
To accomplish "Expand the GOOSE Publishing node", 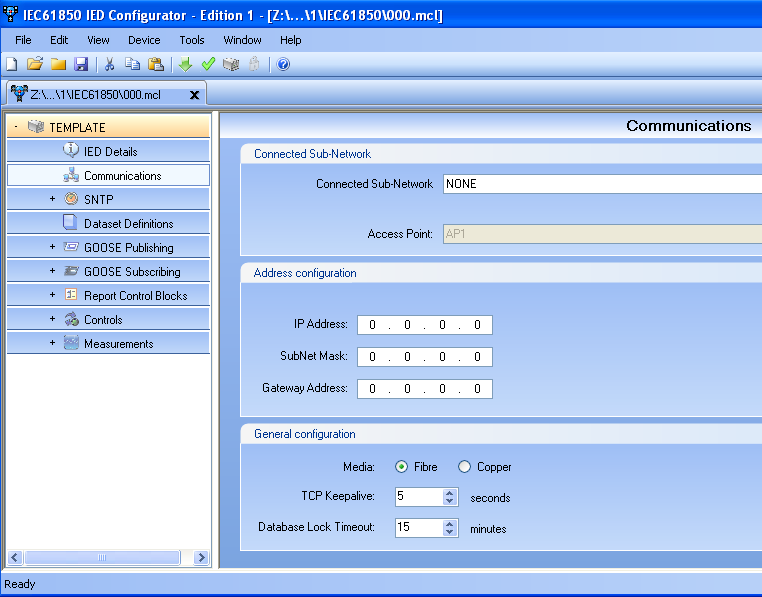I will [52, 247].
